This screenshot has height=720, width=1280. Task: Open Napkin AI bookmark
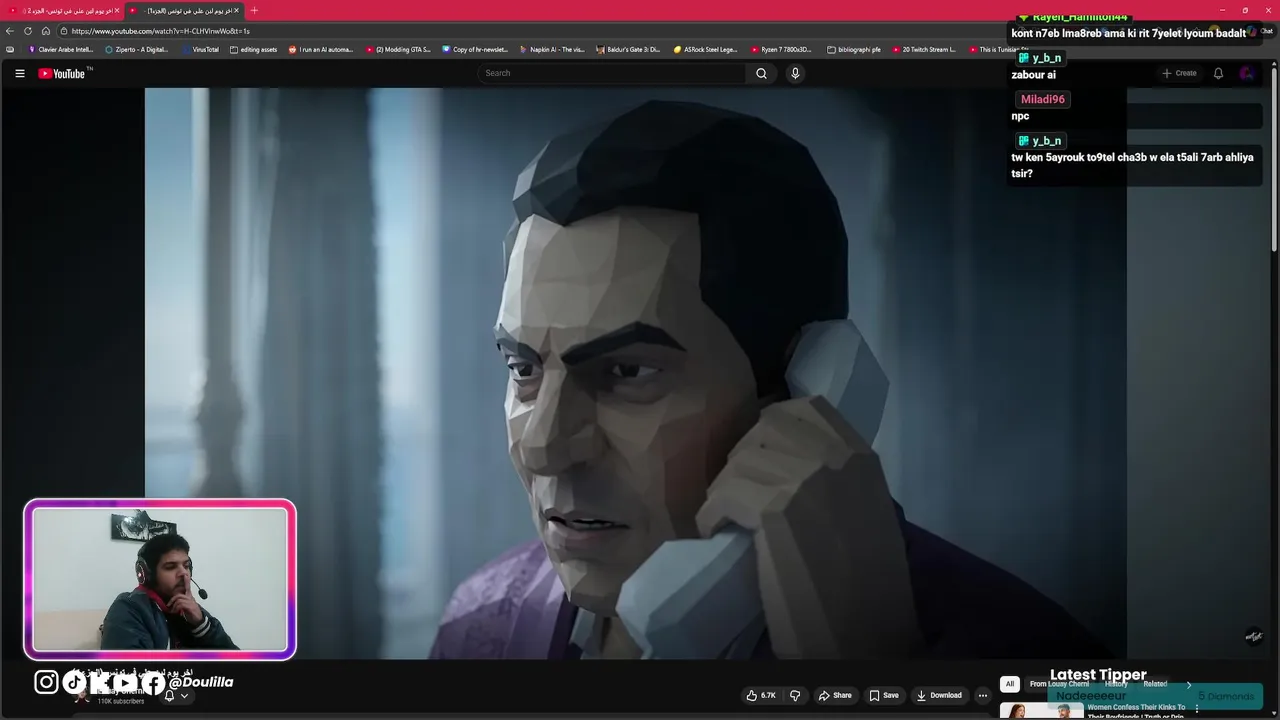tap(552, 49)
